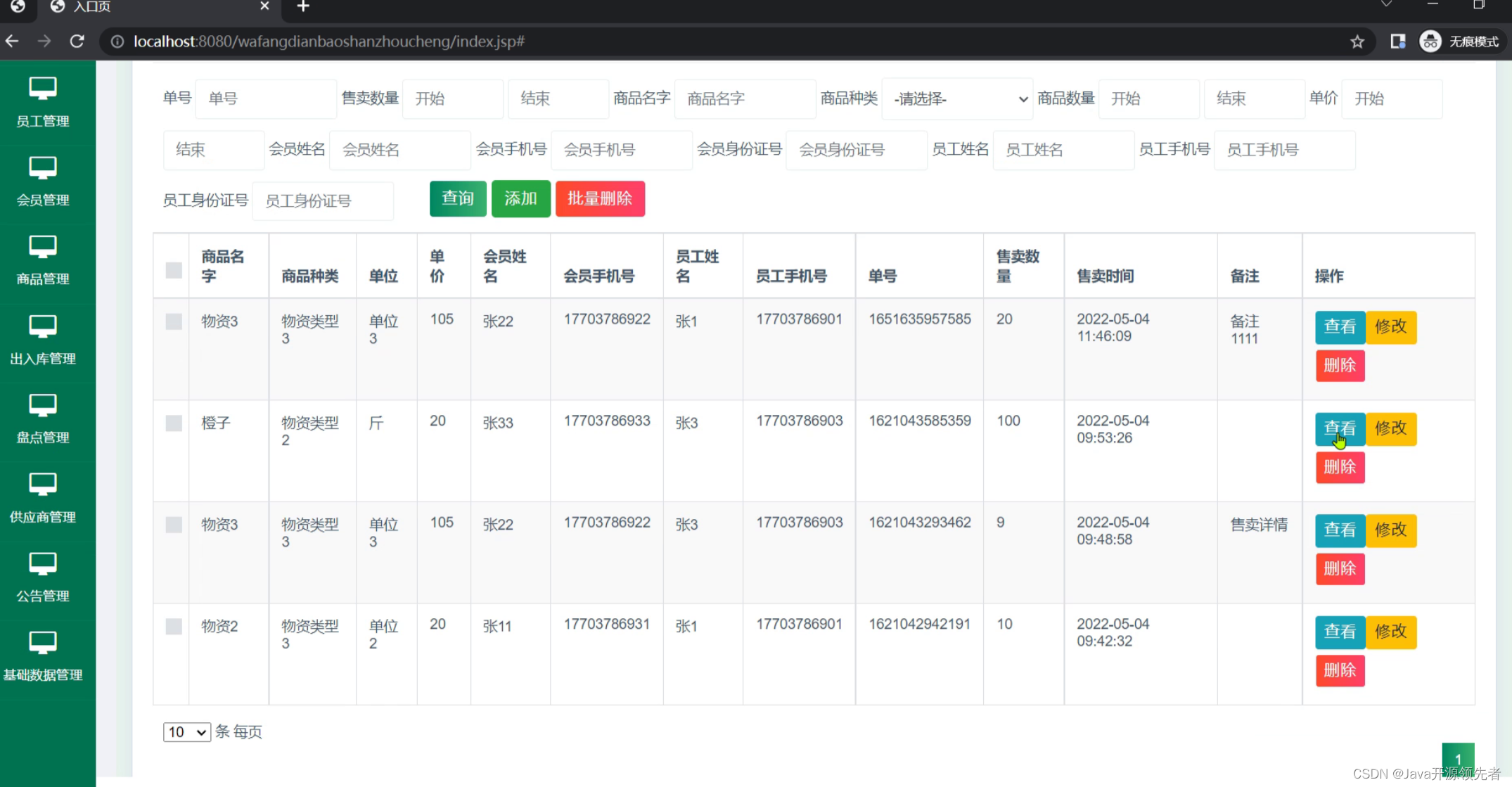Screen dimensions: 1512x787
Task: Click 修改 for order 1621043293462
Action: click(1391, 530)
